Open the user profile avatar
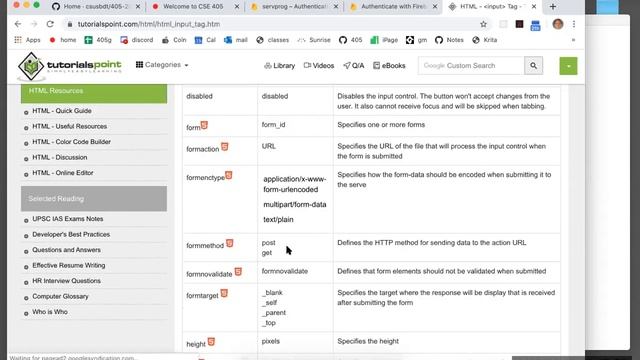640x360 pixels. pos(558,24)
